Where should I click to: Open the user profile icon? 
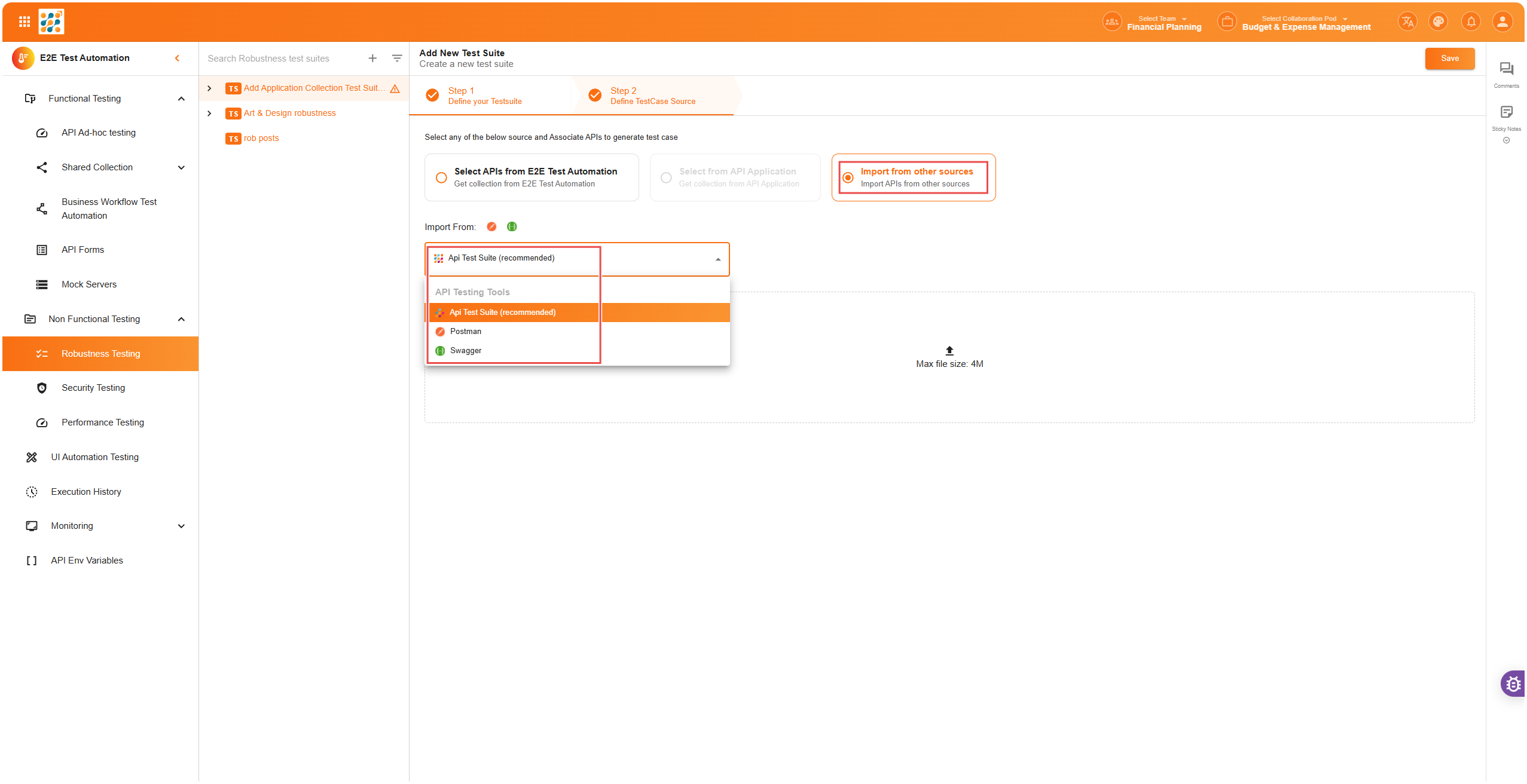click(x=1502, y=22)
